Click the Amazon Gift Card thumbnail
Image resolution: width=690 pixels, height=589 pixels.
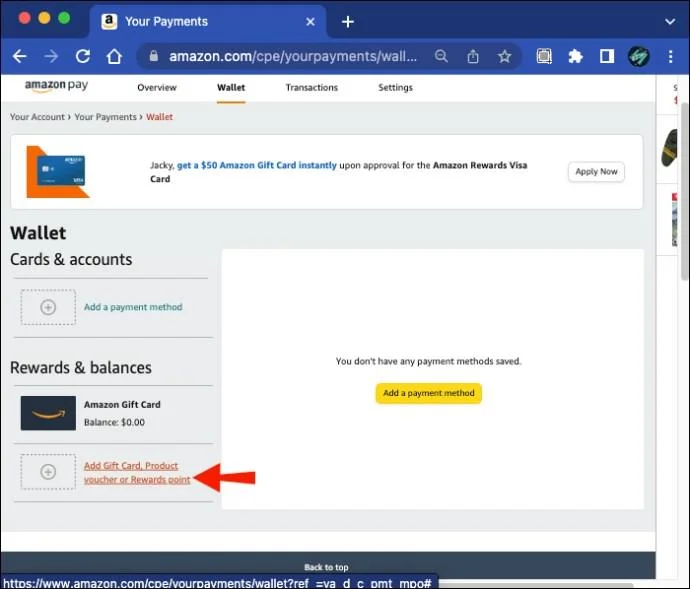coord(48,413)
